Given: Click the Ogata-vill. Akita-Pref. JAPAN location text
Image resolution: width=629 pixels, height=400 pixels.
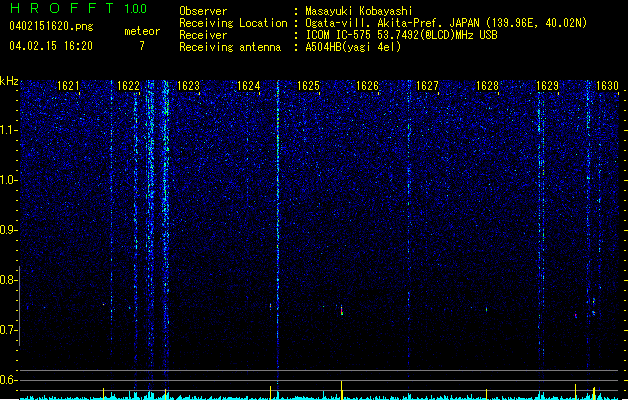Looking at the screenshot, I should (x=446, y=23).
